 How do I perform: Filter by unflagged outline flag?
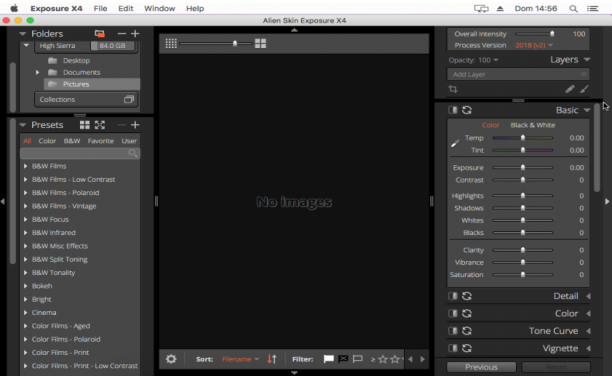358,359
